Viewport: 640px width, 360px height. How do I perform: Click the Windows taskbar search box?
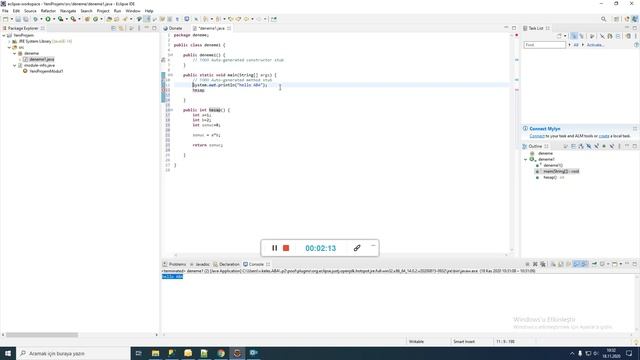tap(73, 353)
